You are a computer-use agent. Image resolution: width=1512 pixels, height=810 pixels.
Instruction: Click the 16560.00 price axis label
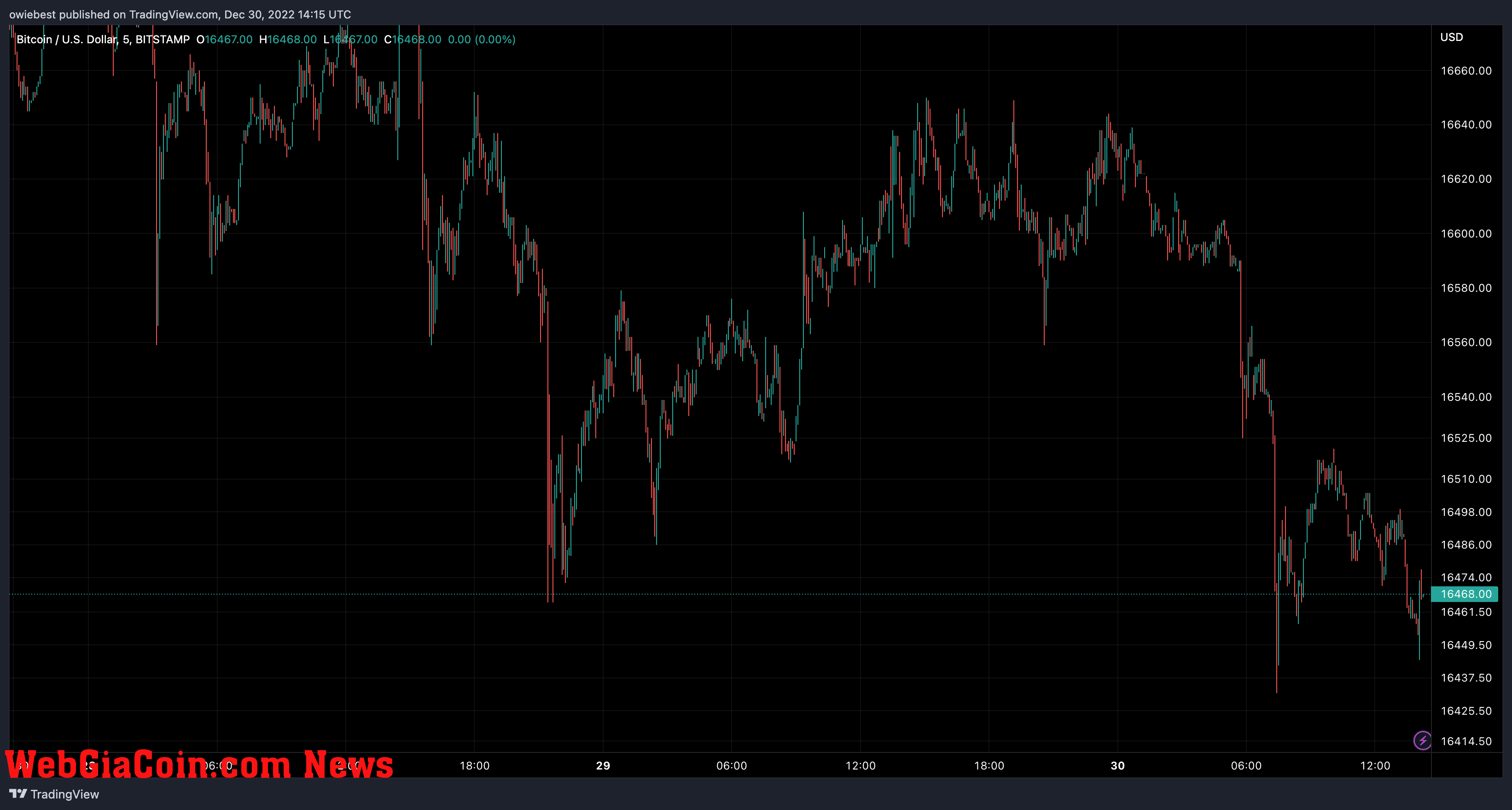point(1465,342)
